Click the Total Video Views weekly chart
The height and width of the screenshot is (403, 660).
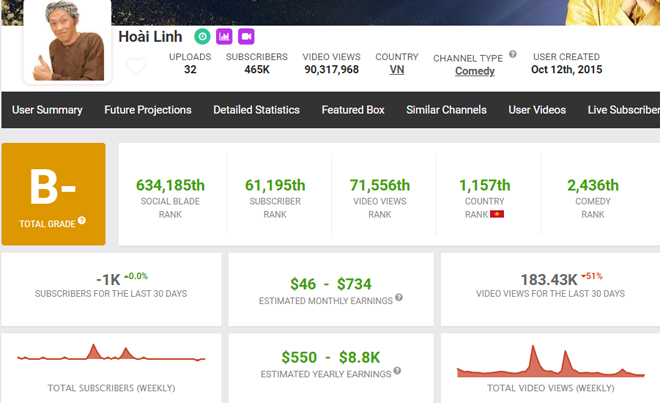tap(550, 360)
